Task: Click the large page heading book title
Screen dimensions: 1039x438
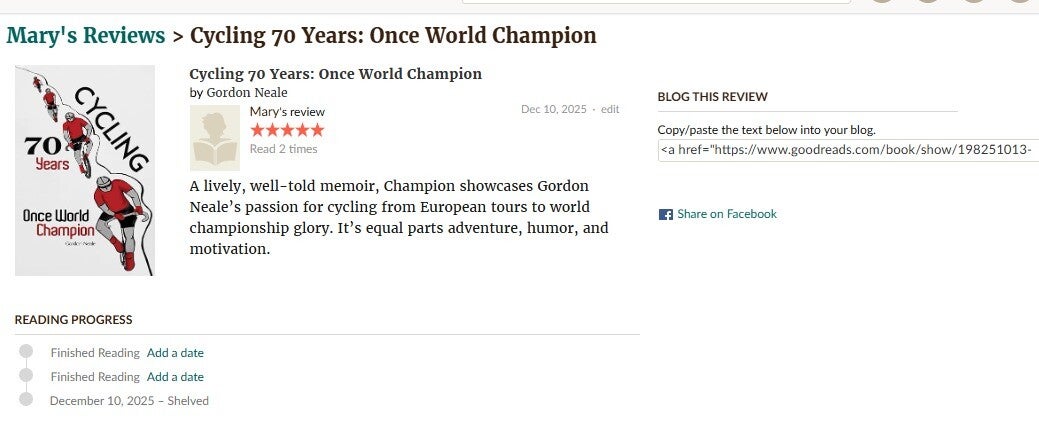Action: click(x=393, y=36)
